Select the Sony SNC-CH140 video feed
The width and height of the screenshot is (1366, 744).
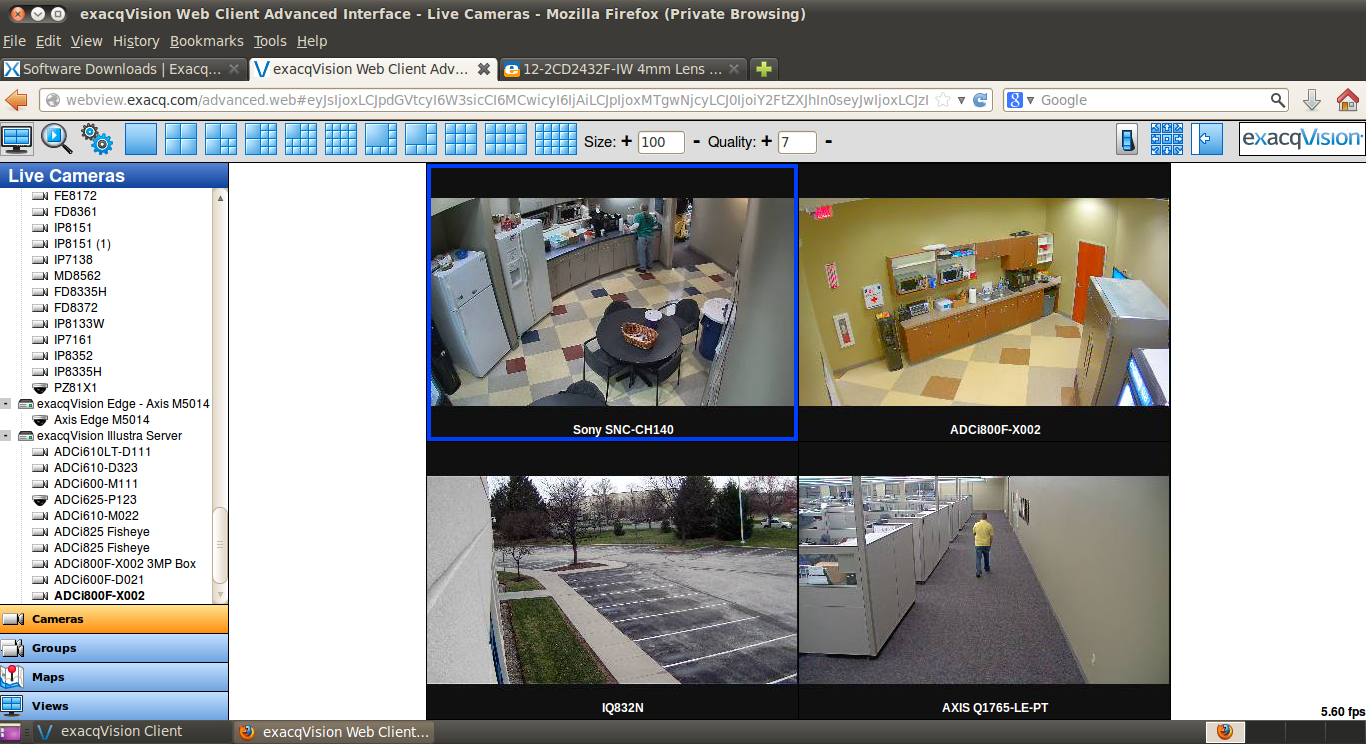tap(612, 302)
